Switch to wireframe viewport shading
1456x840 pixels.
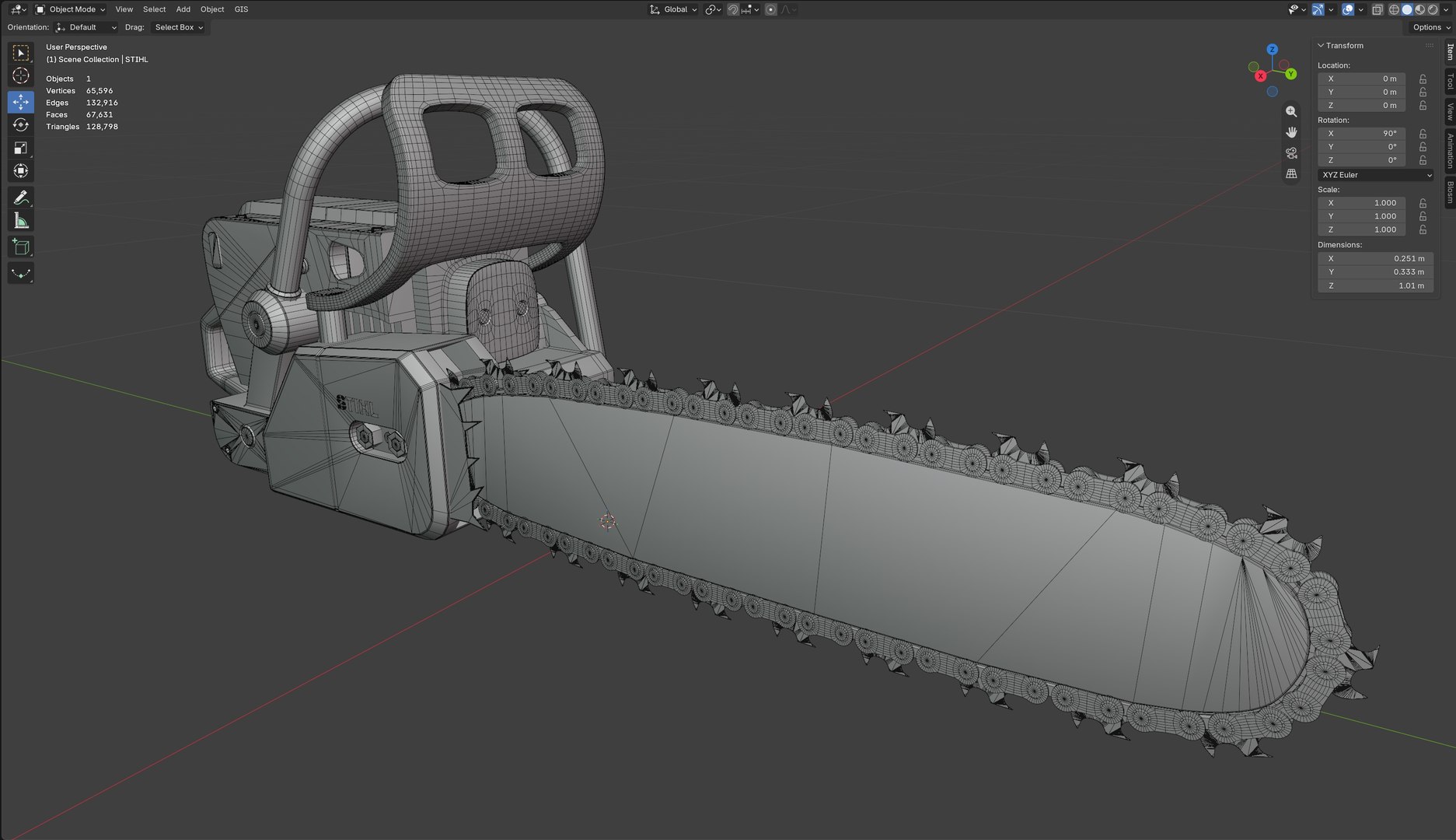1394,9
